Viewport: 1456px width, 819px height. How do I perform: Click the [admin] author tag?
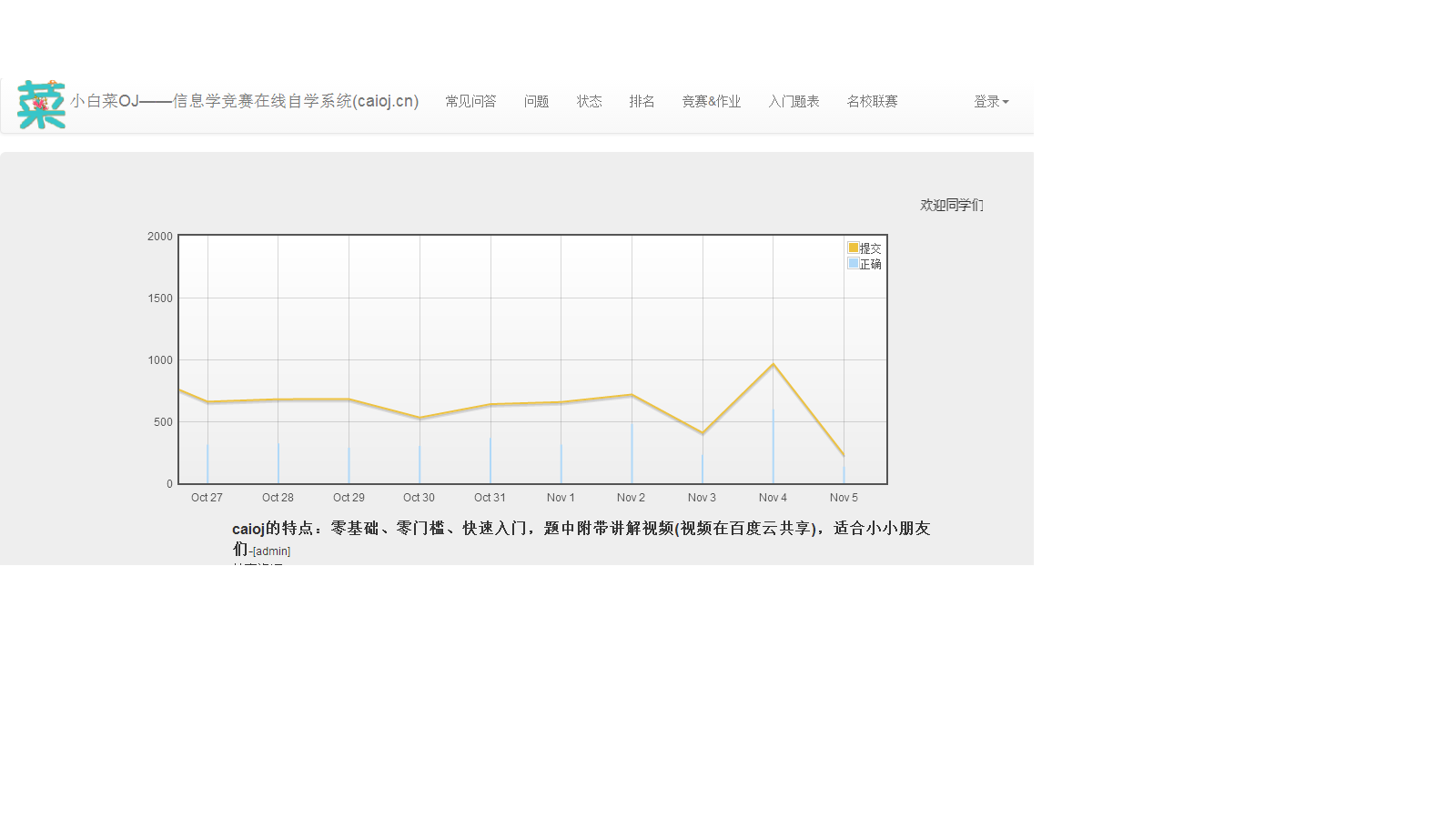pyautogui.click(x=271, y=551)
